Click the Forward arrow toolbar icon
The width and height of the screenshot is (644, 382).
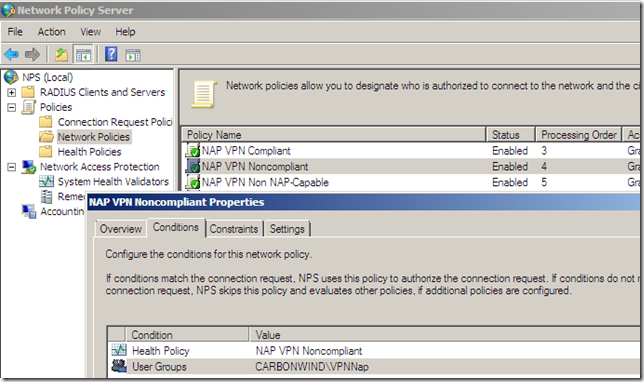point(32,54)
